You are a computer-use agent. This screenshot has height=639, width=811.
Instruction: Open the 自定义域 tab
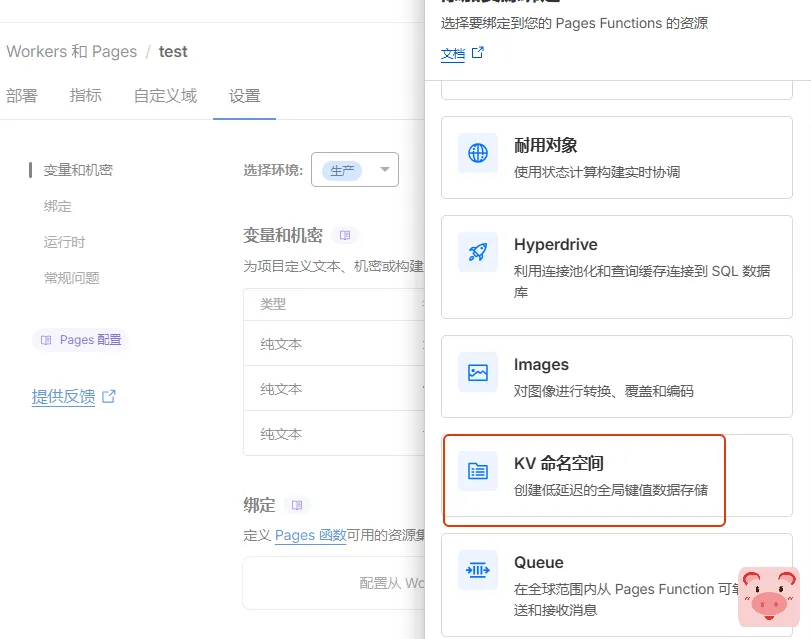point(165,96)
